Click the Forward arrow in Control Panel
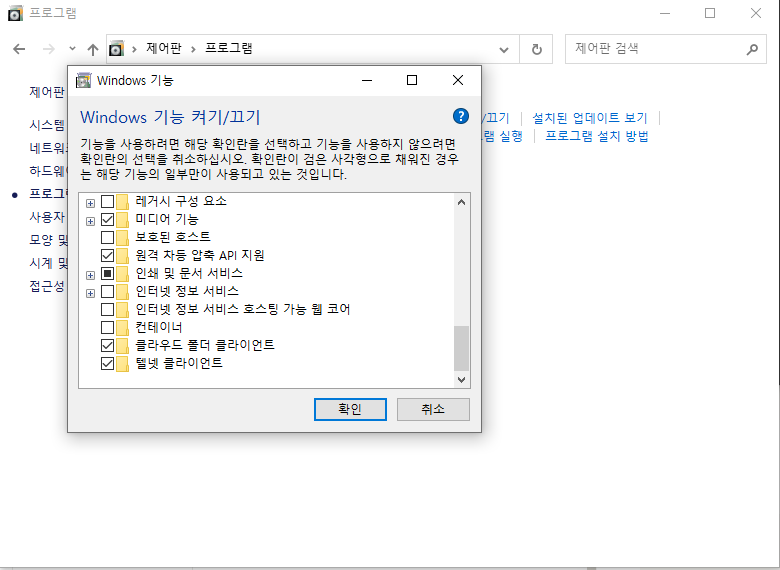This screenshot has width=780, height=570. coord(49,49)
